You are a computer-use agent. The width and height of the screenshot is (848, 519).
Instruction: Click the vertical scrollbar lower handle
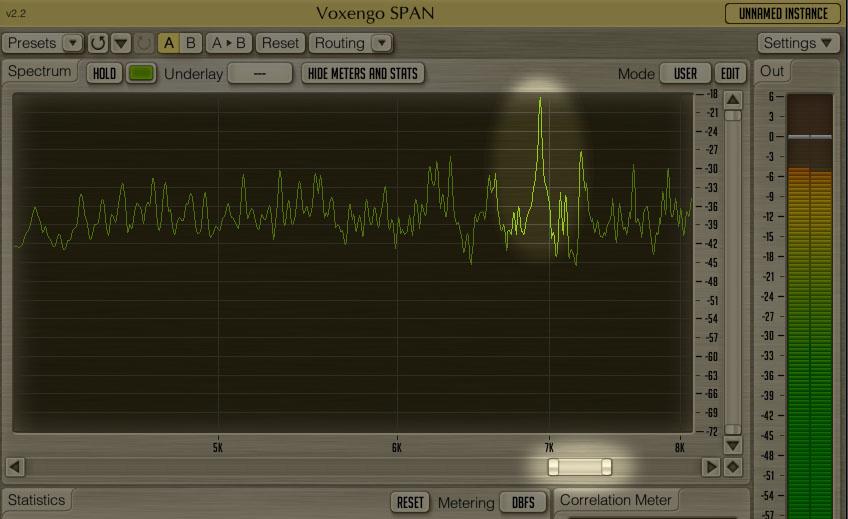click(x=733, y=429)
